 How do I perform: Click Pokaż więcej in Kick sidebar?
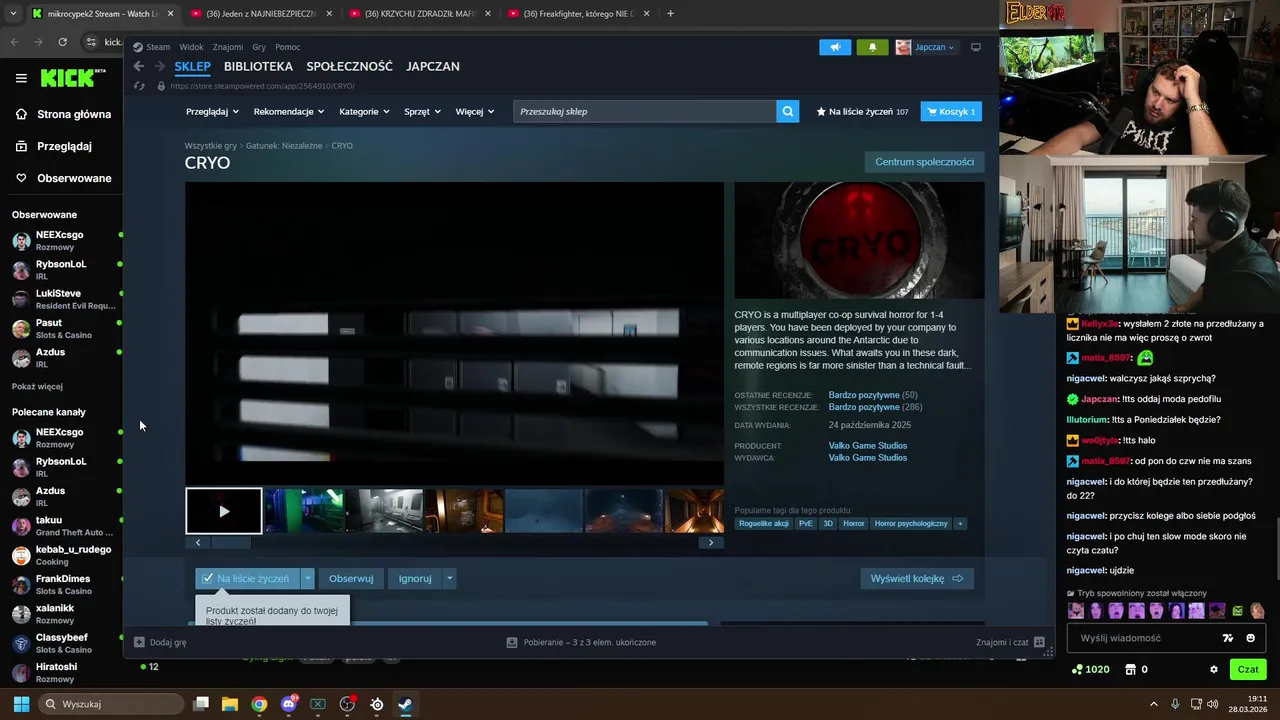tap(37, 386)
